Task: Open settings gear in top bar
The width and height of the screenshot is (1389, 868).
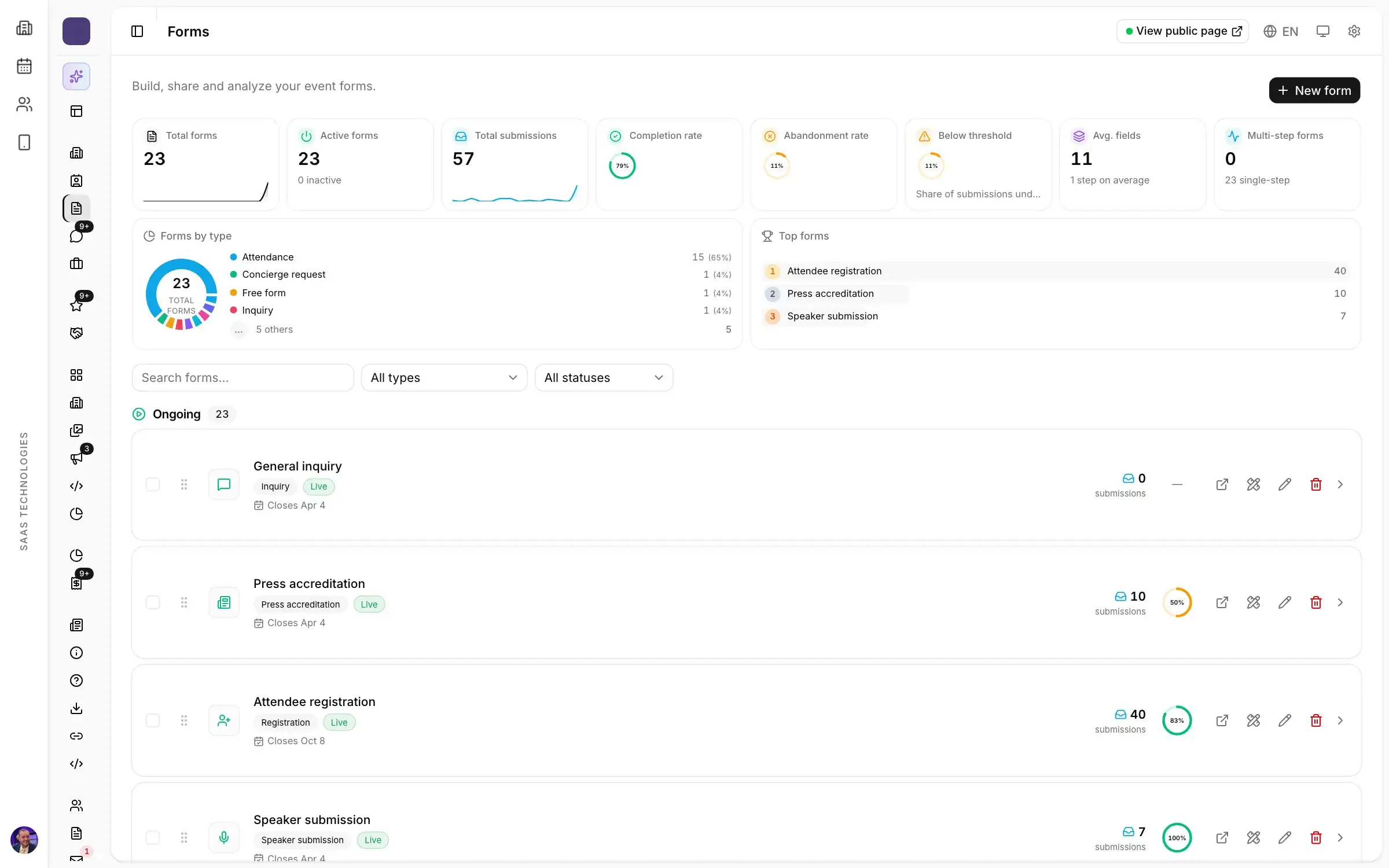Action: [x=1354, y=31]
